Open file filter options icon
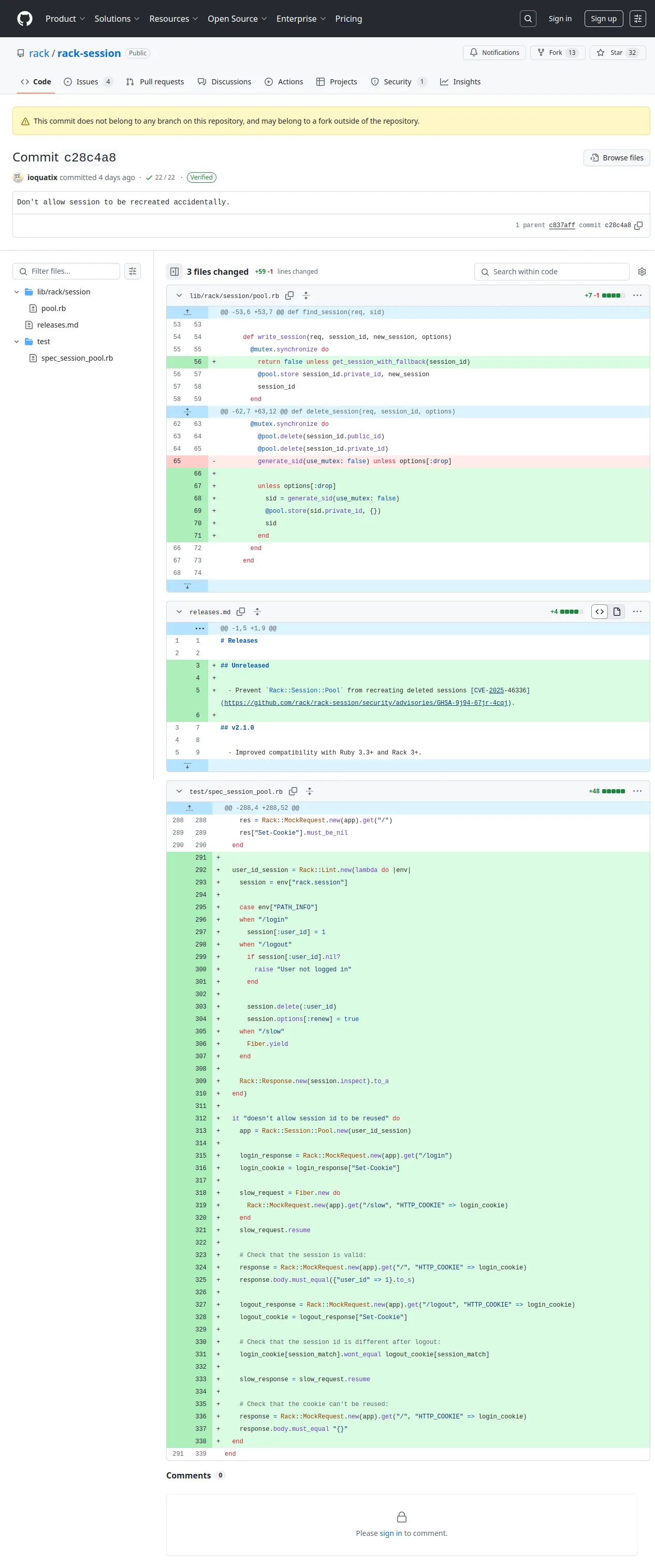655x1568 pixels. 132,272
